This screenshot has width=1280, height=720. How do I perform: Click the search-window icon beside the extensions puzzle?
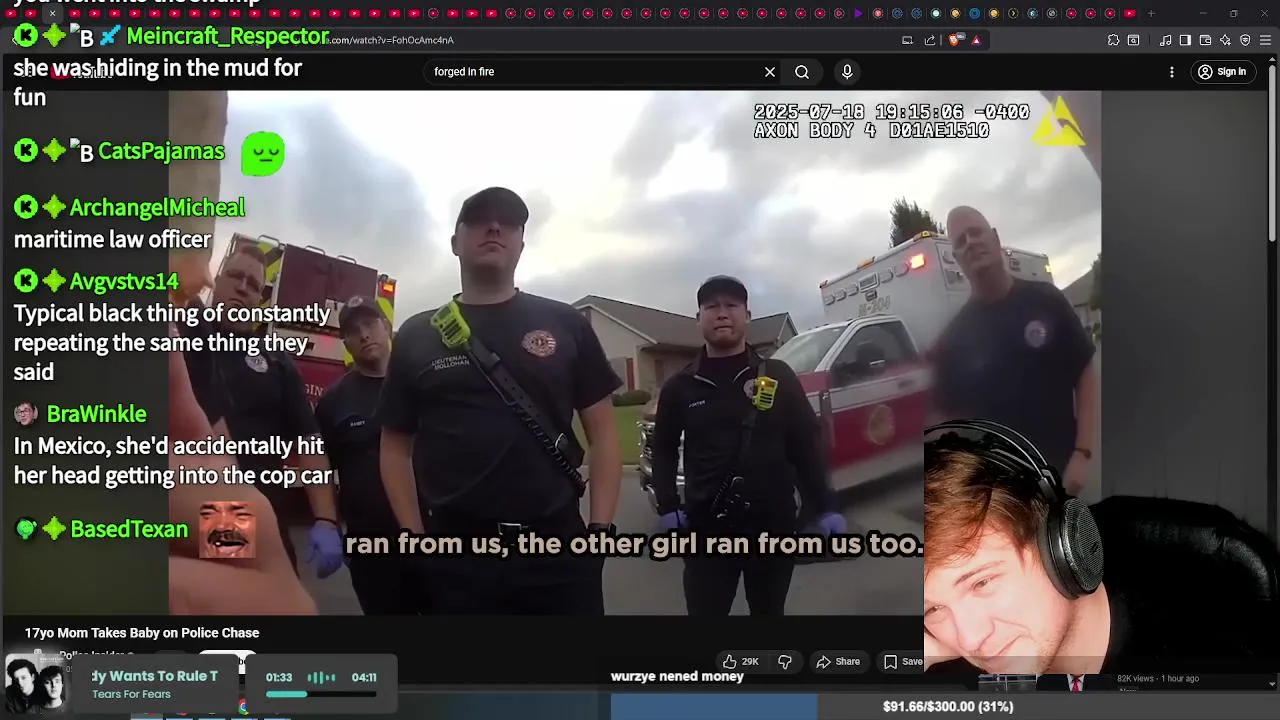(x=1133, y=40)
